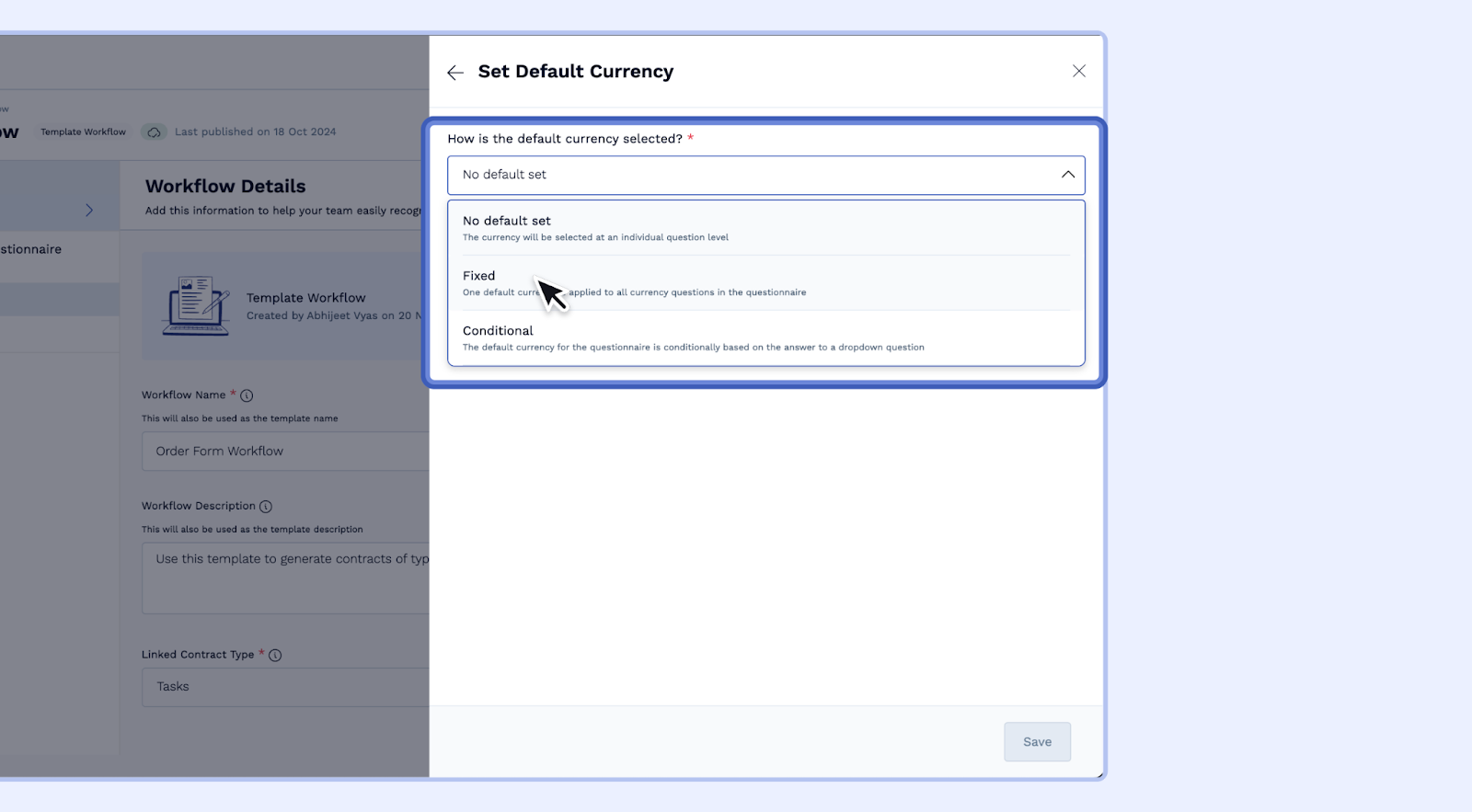Click the Workflow Description info icon
1472x812 pixels.
point(266,507)
